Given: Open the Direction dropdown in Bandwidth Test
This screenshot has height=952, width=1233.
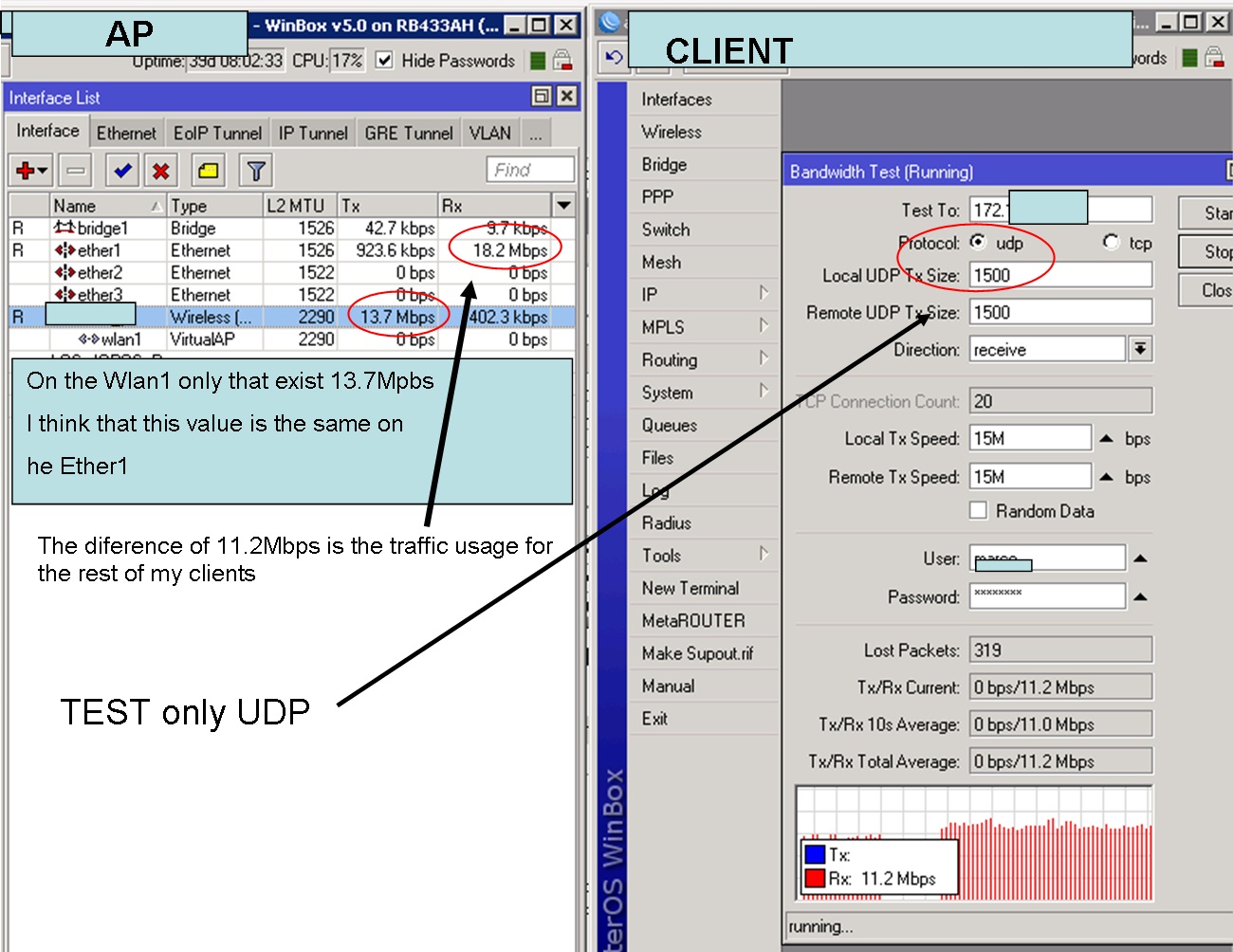Looking at the screenshot, I should click(1140, 349).
